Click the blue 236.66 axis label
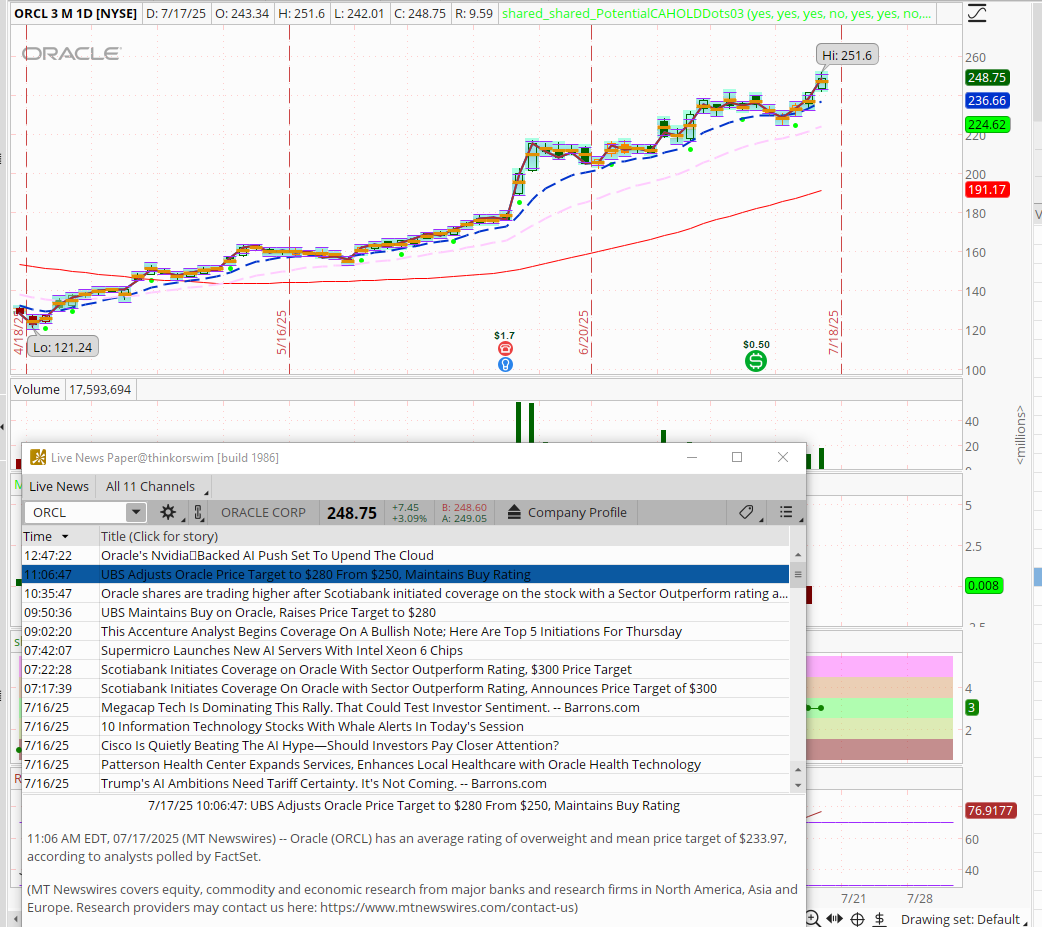1042x927 pixels. tap(987, 100)
